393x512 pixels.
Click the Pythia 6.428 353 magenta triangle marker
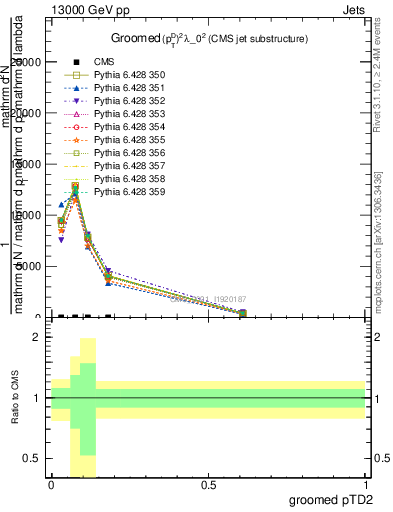pyautogui.click(x=76, y=114)
